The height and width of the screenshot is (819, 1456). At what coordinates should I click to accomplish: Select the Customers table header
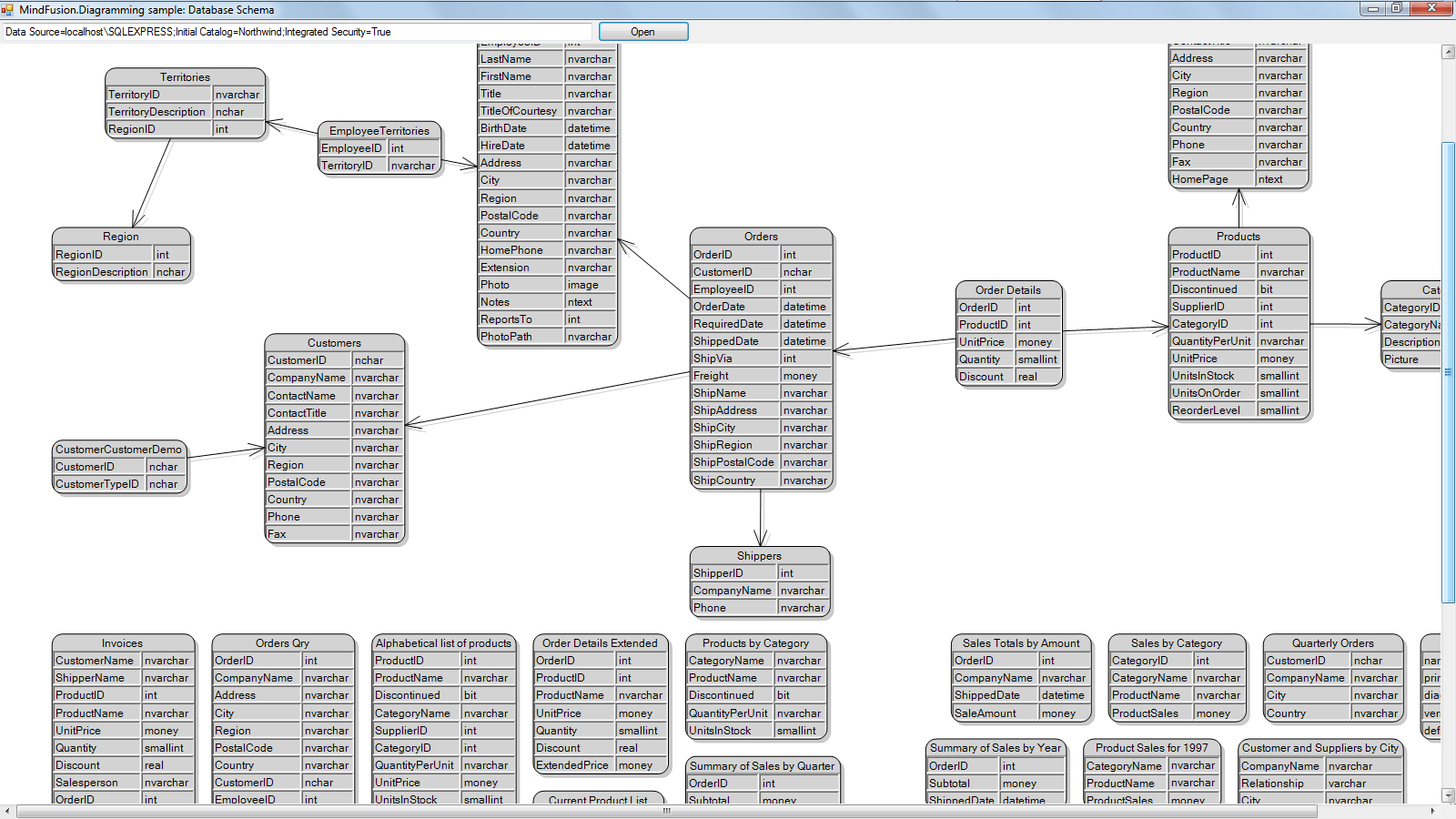pos(334,343)
